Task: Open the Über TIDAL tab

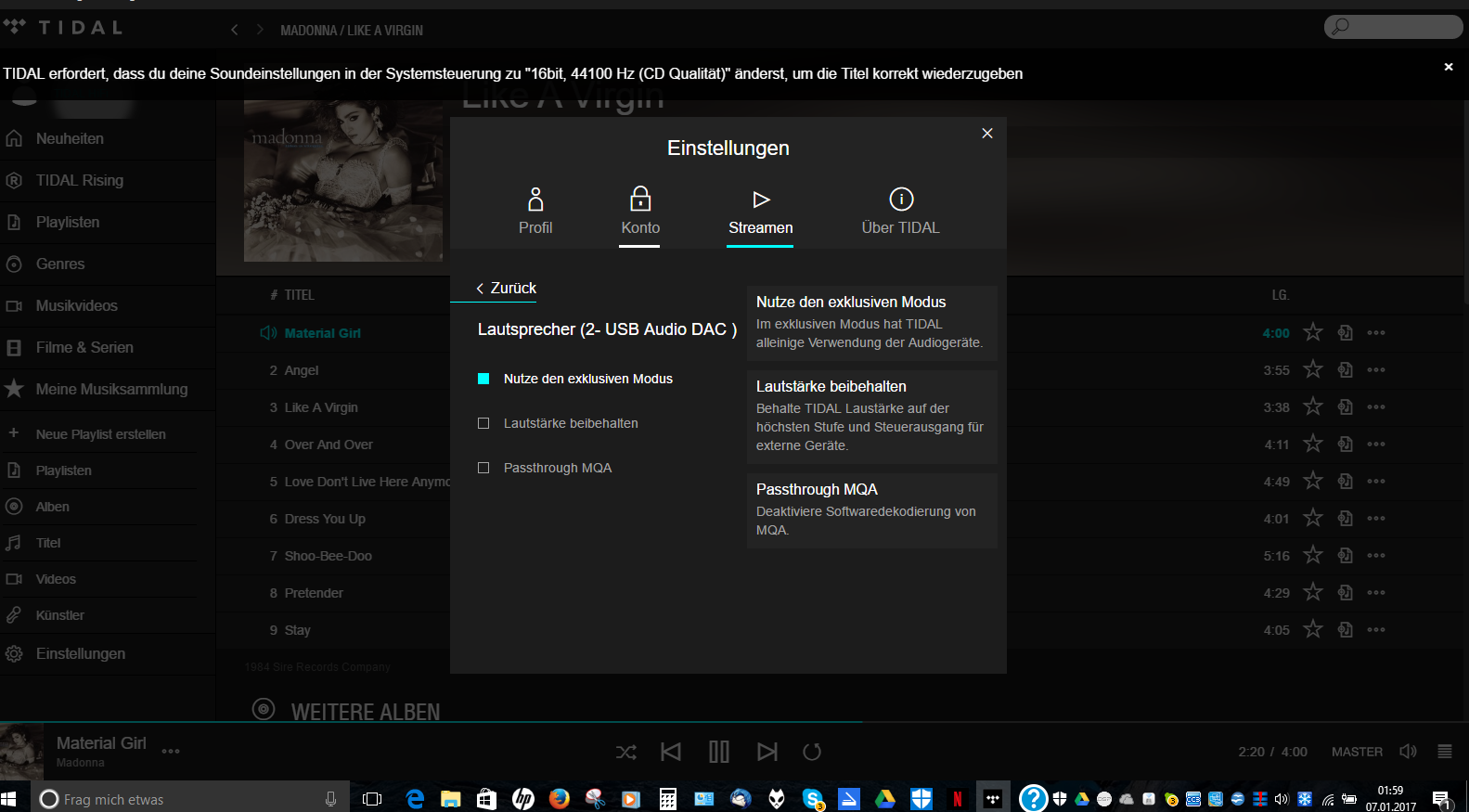Action: pos(900,212)
